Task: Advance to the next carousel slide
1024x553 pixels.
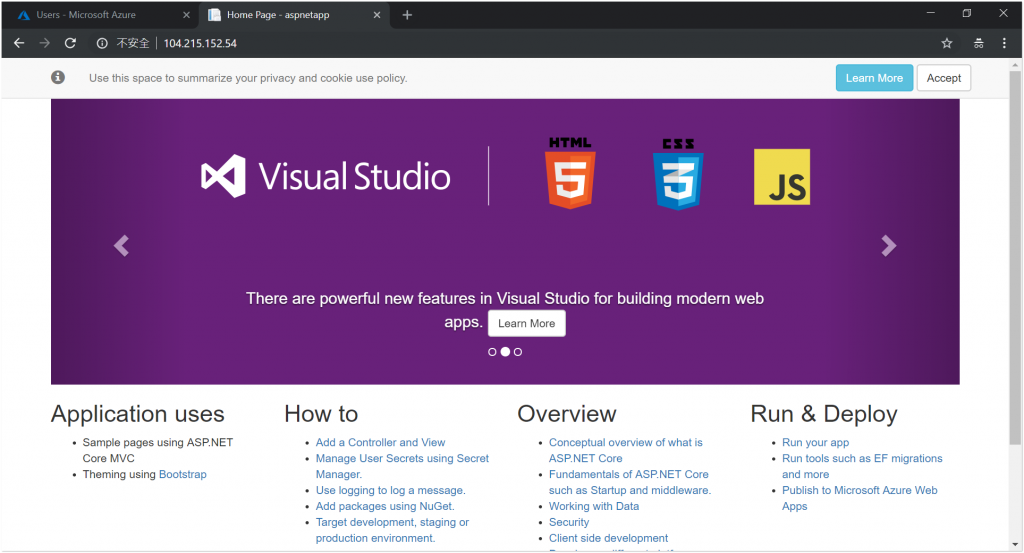Action: click(888, 245)
